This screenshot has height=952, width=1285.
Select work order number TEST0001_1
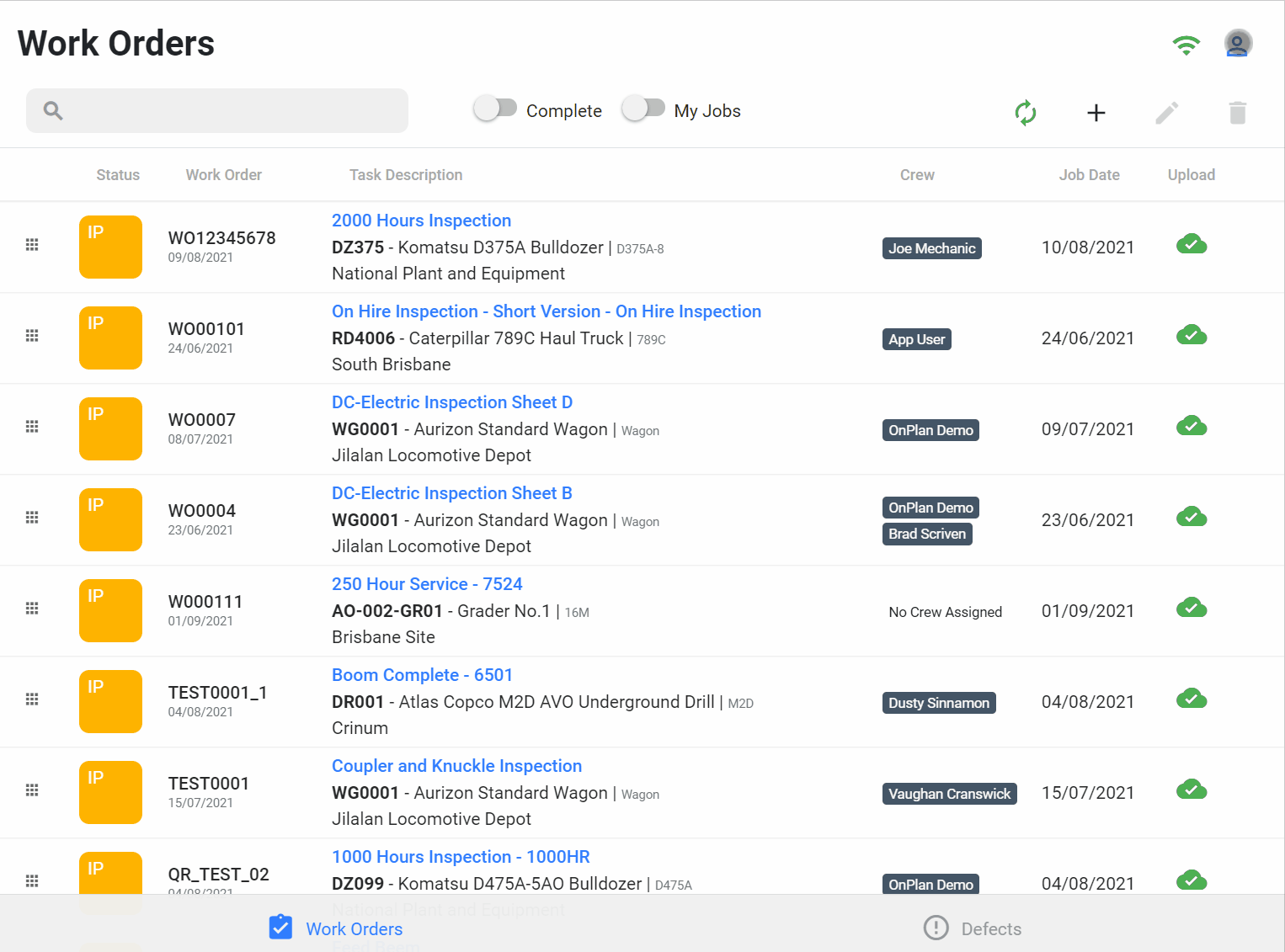click(x=217, y=693)
